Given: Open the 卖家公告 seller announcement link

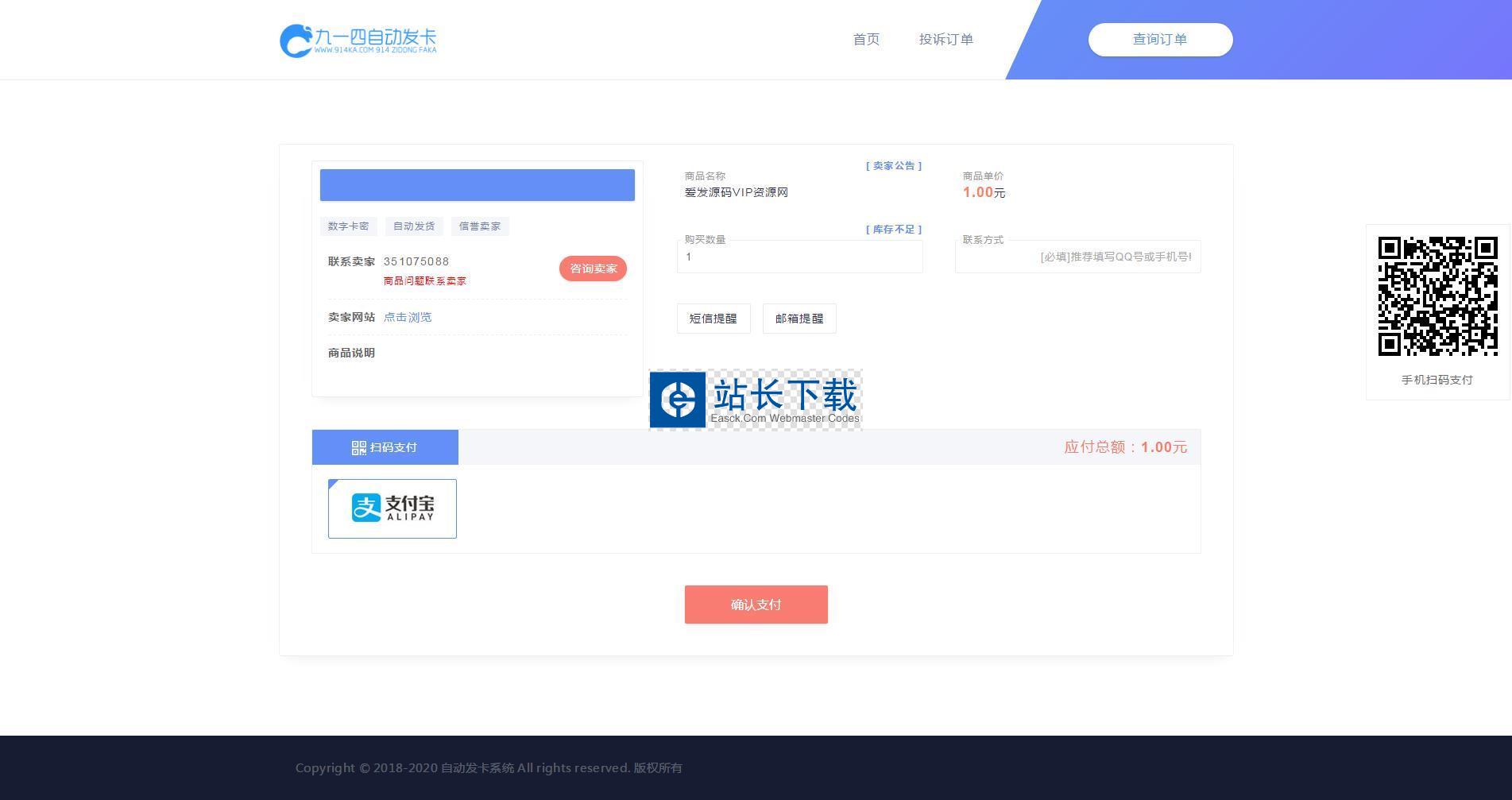Looking at the screenshot, I should pos(894,166).
